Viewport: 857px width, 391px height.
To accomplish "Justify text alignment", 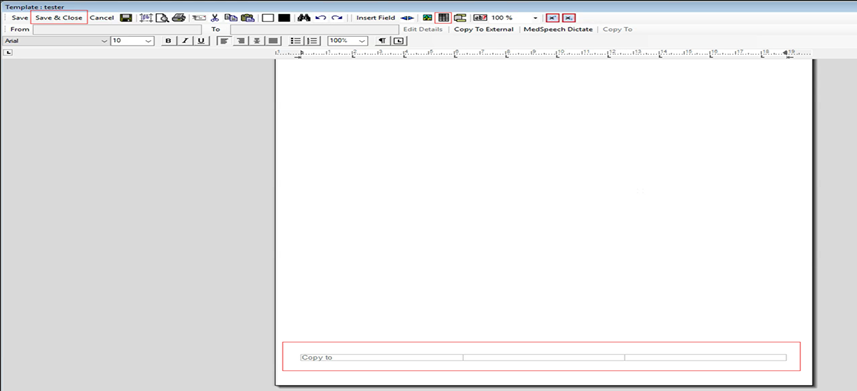I will click(273, 41).
